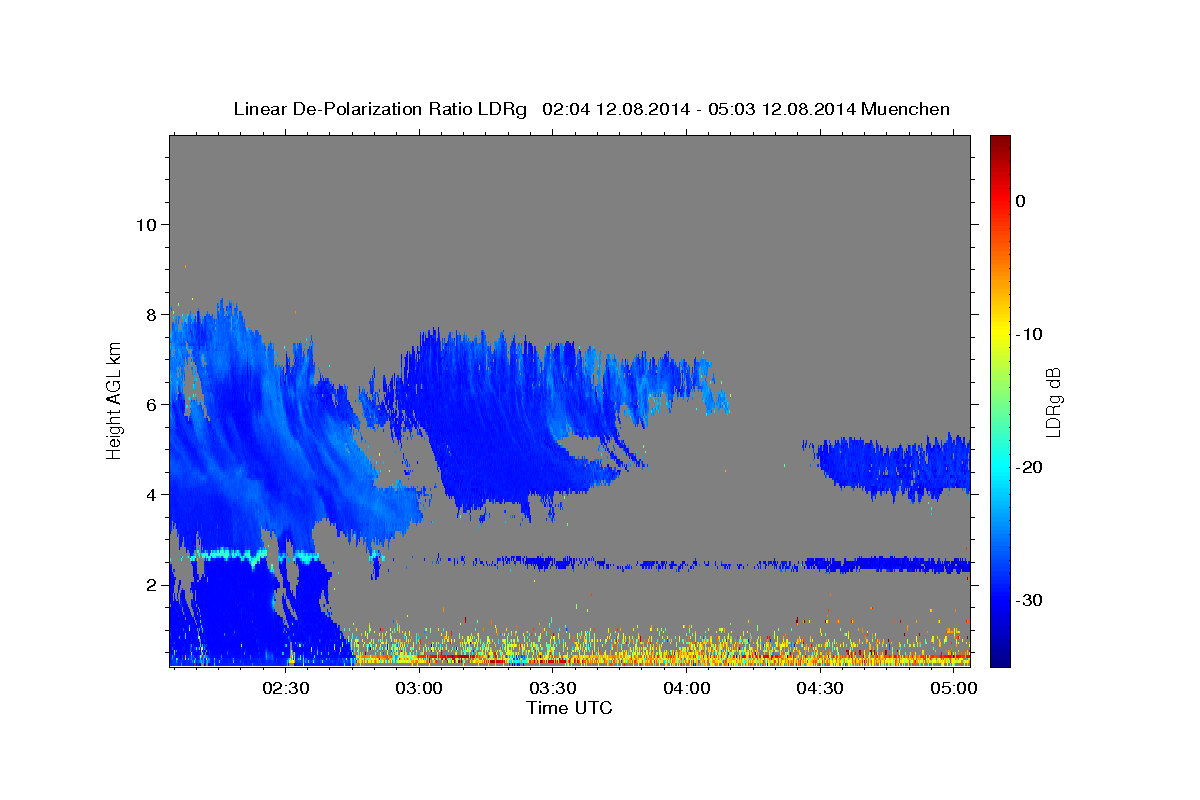Click the height tick label 8
This screenshot has width=1200, height=800.
click(x=150, y=314)
